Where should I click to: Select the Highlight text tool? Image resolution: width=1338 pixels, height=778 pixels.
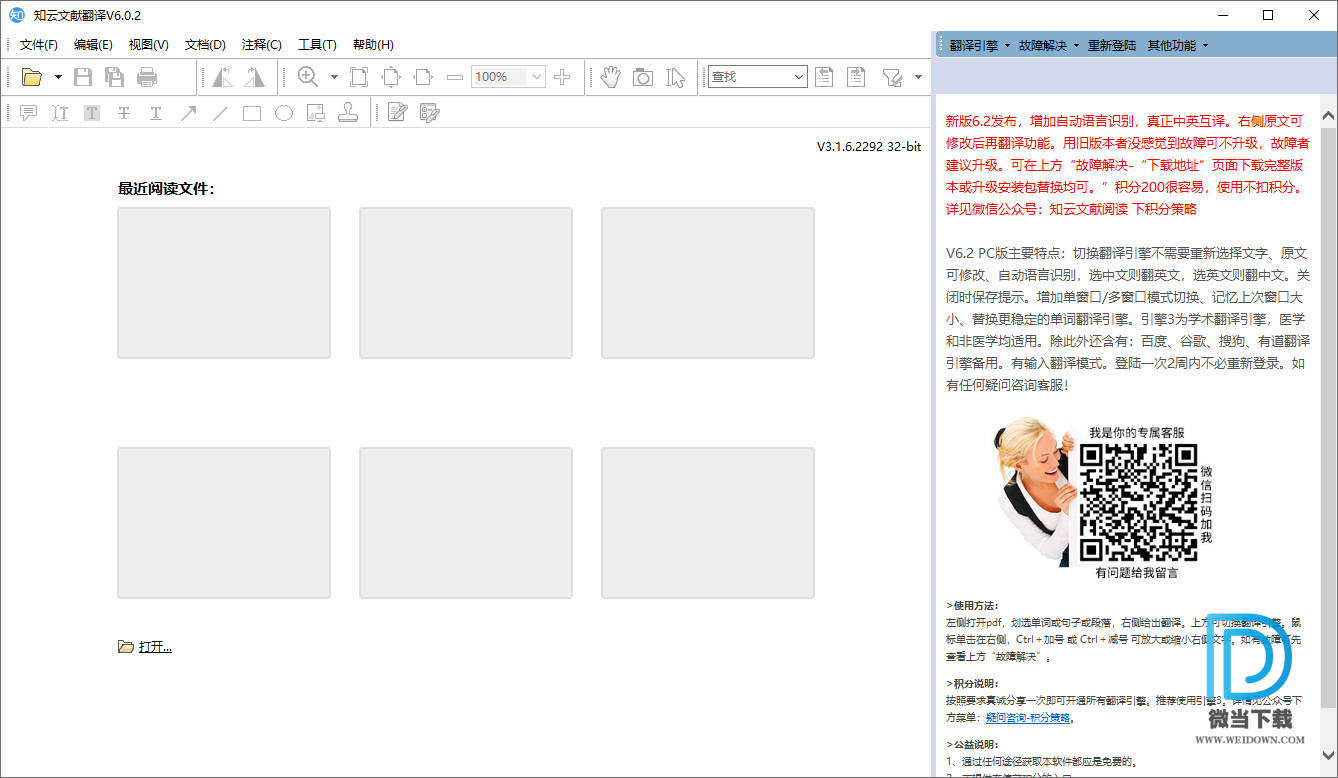[x=92, y=113]
